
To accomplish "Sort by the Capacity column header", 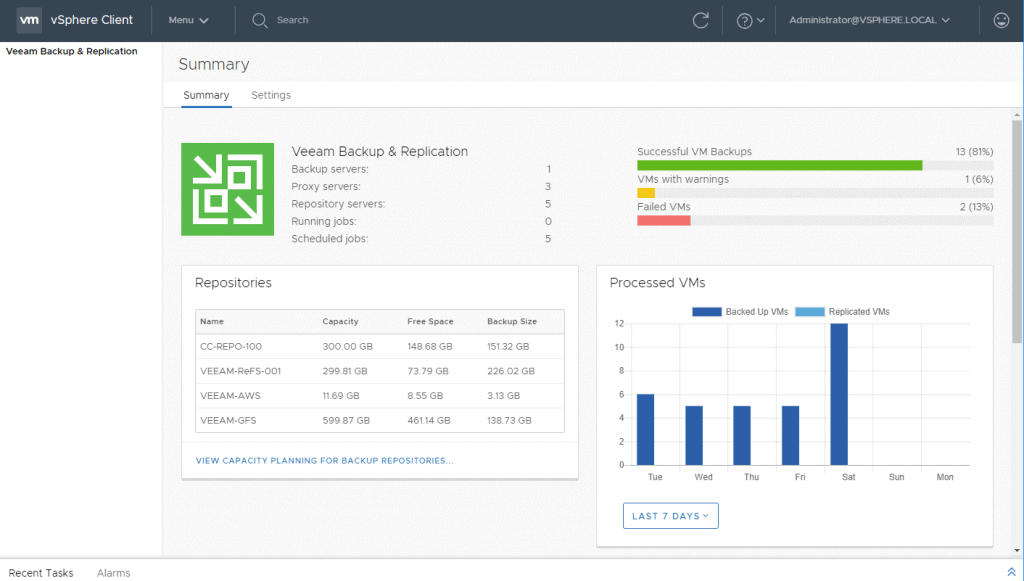I will click(x=340, y=321).
